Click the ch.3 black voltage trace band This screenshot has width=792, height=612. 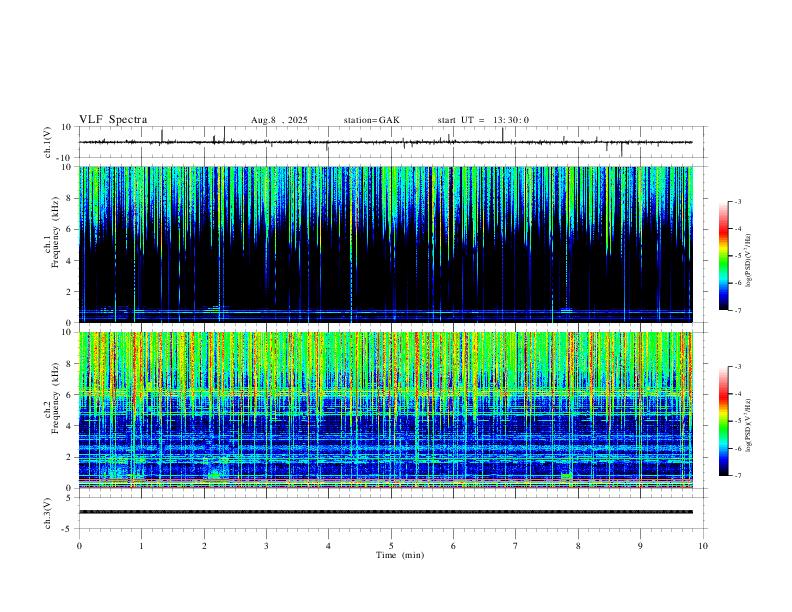[x=385, y=512]
